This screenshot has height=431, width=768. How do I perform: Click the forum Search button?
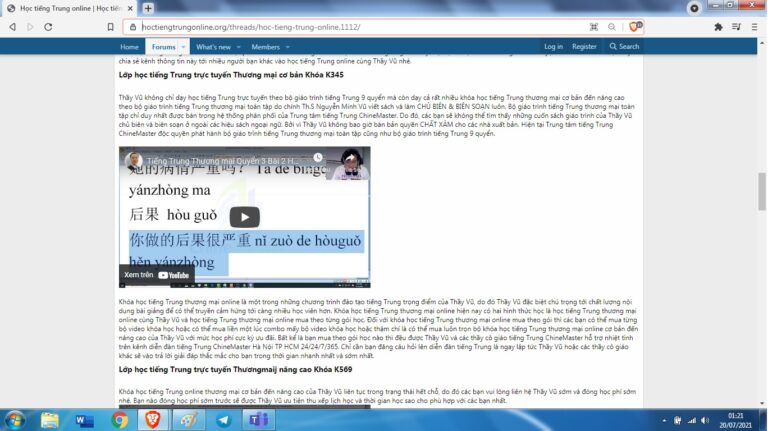click(x=624, y=47)
